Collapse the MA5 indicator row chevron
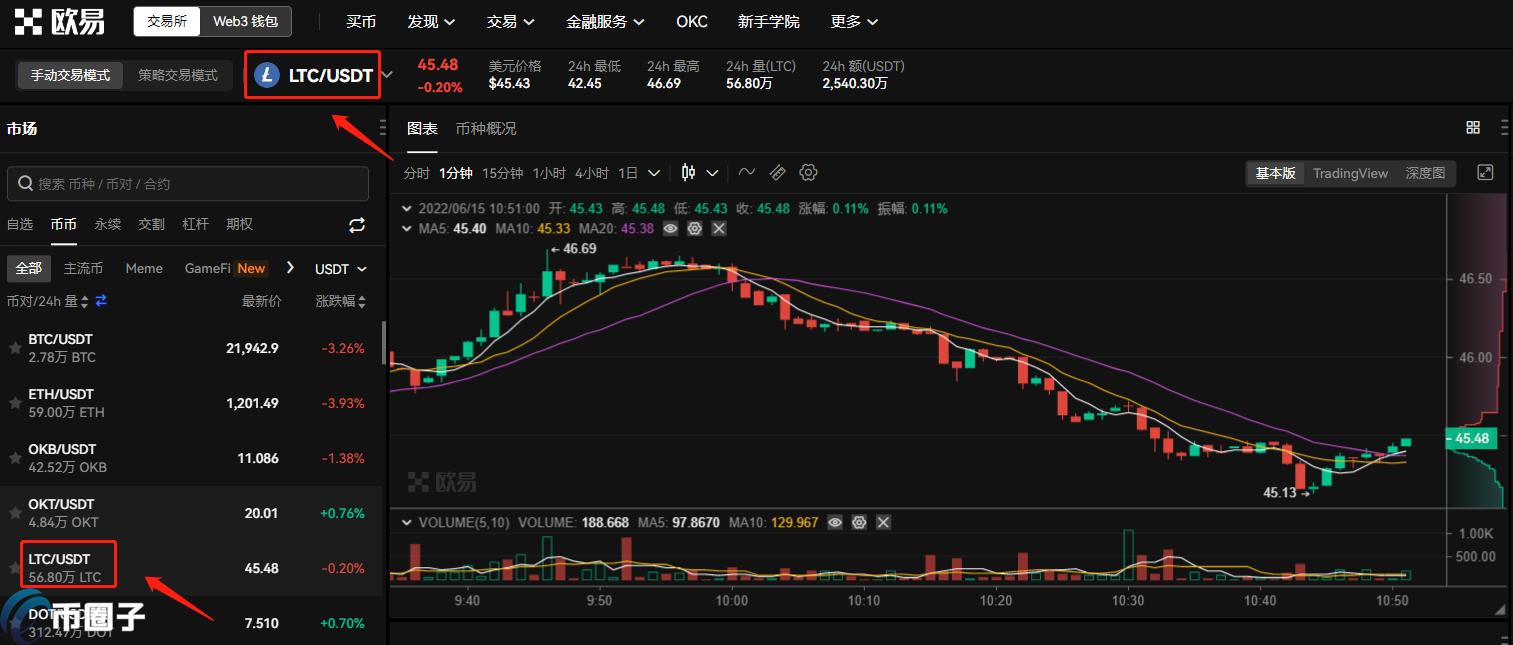Viewport: 1513px width, 645px height. (x=407, y=229)
